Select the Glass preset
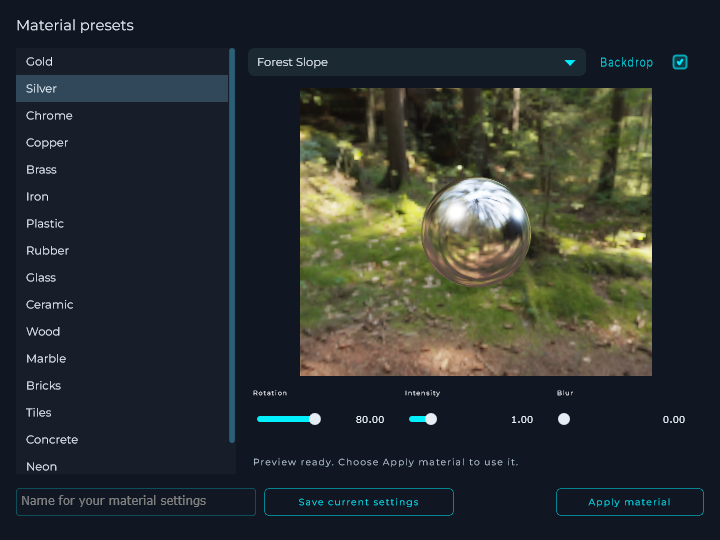The image size is (720, 540). click(x=122, y=278)
